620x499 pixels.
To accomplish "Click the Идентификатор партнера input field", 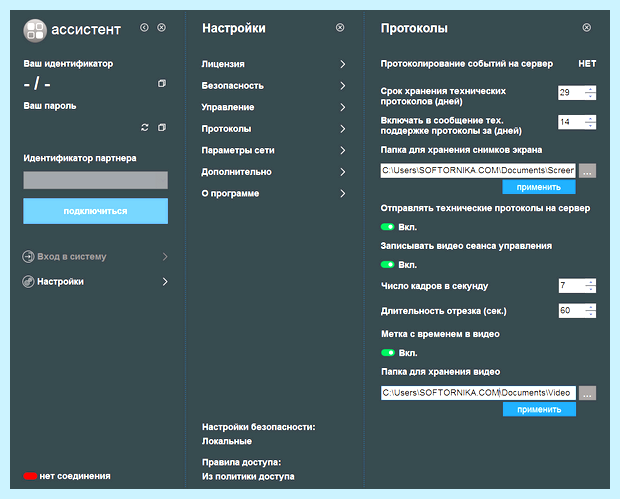I will (95, 180).
